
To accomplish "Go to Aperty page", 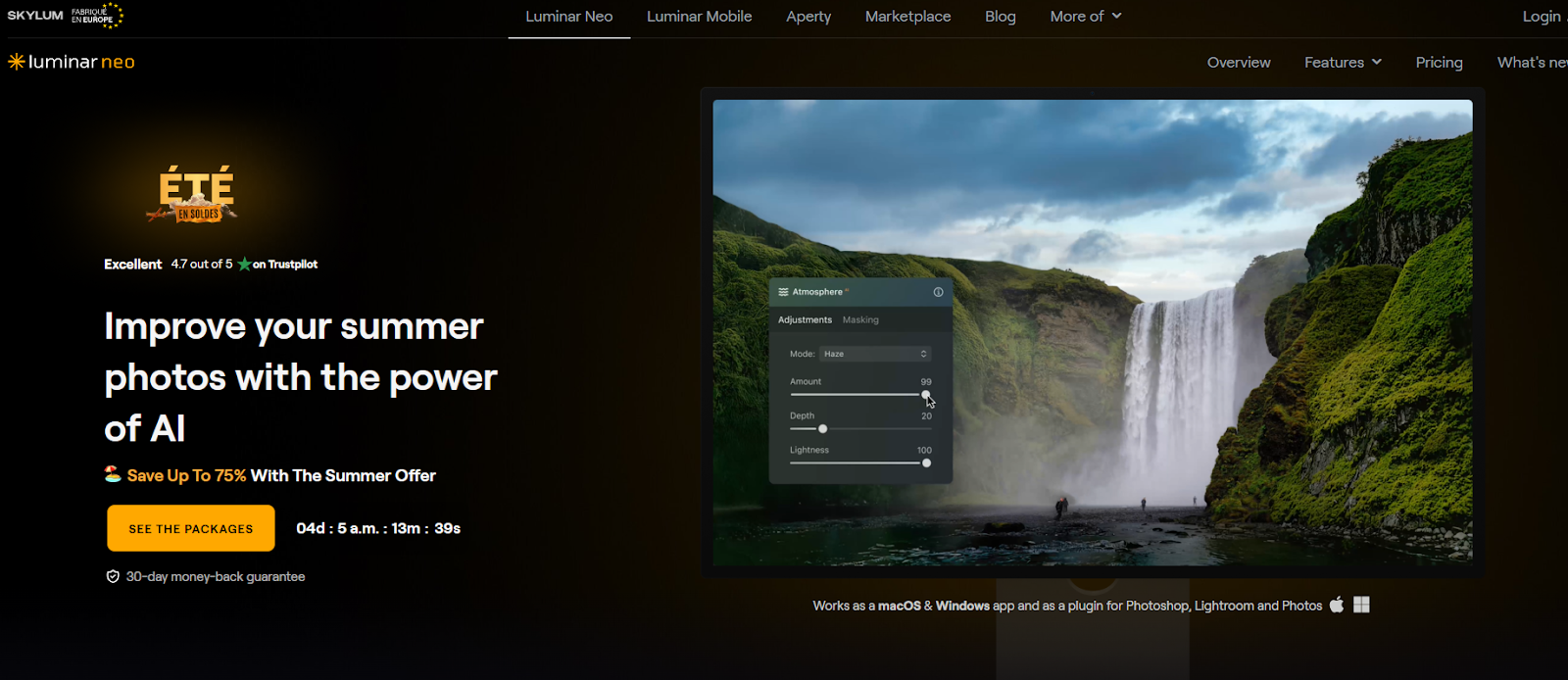I will pyautogui.click(x=808, y=17).
